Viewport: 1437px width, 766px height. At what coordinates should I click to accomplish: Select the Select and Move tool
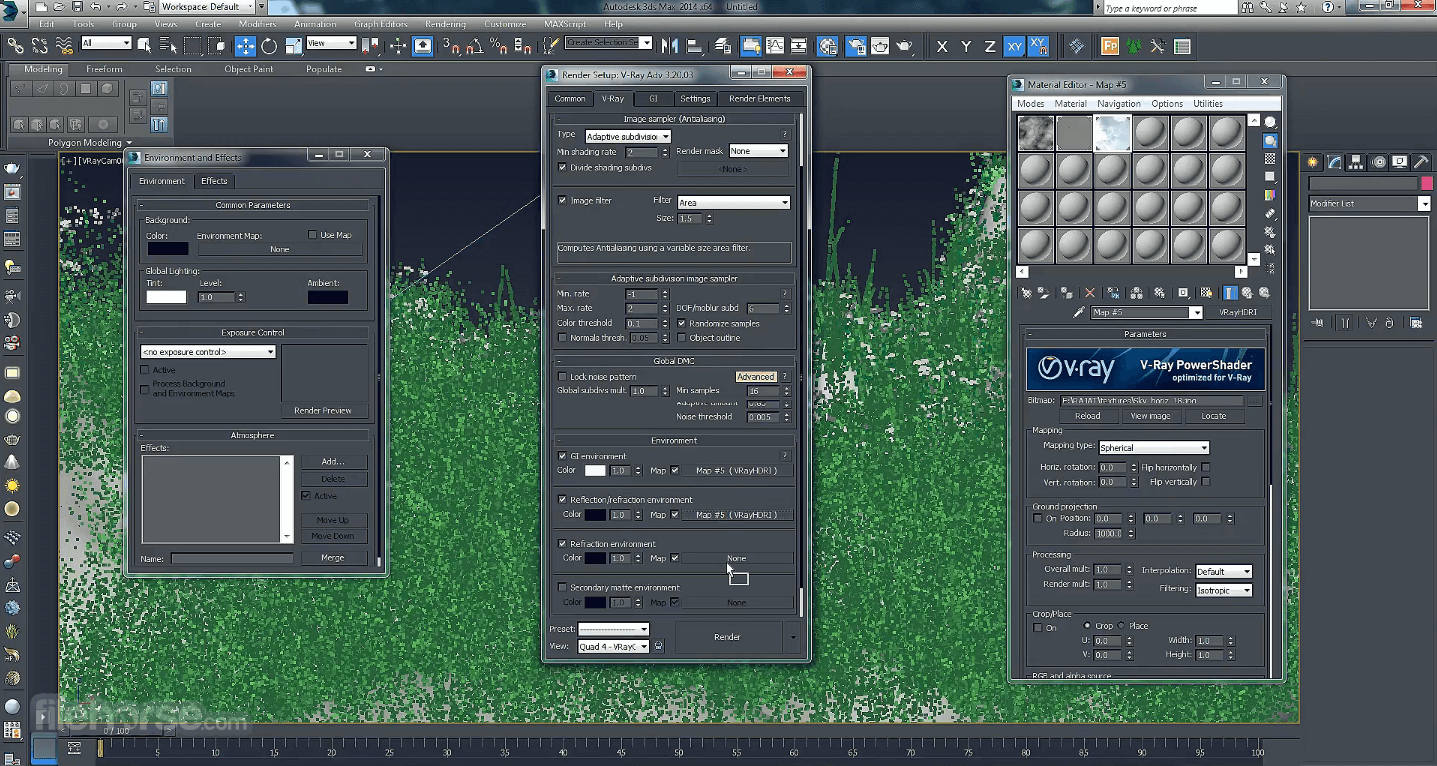point(245,46)
